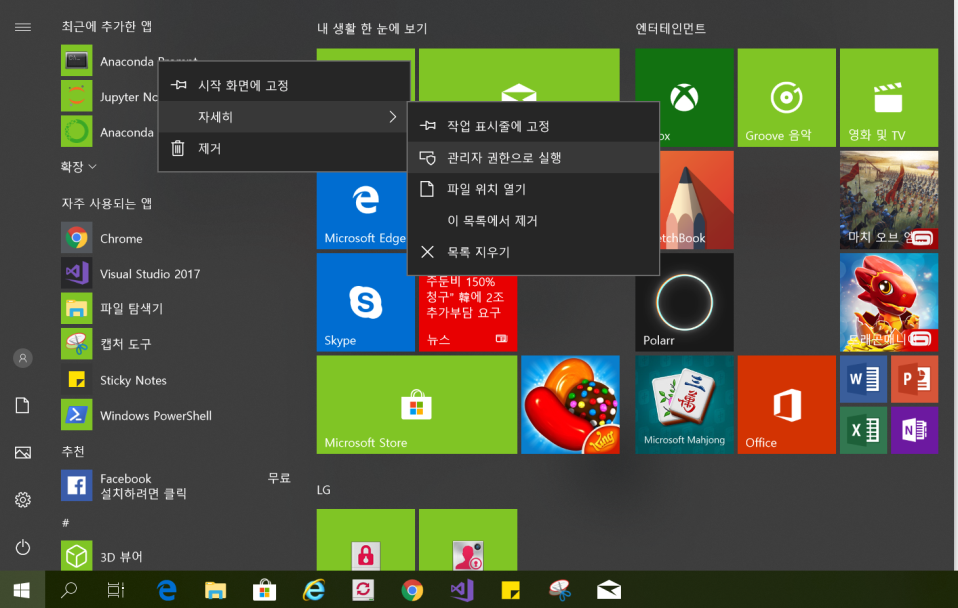Launch Excel from the small tile
This screenshot has width=958, height=608.
tap(863, 430)
